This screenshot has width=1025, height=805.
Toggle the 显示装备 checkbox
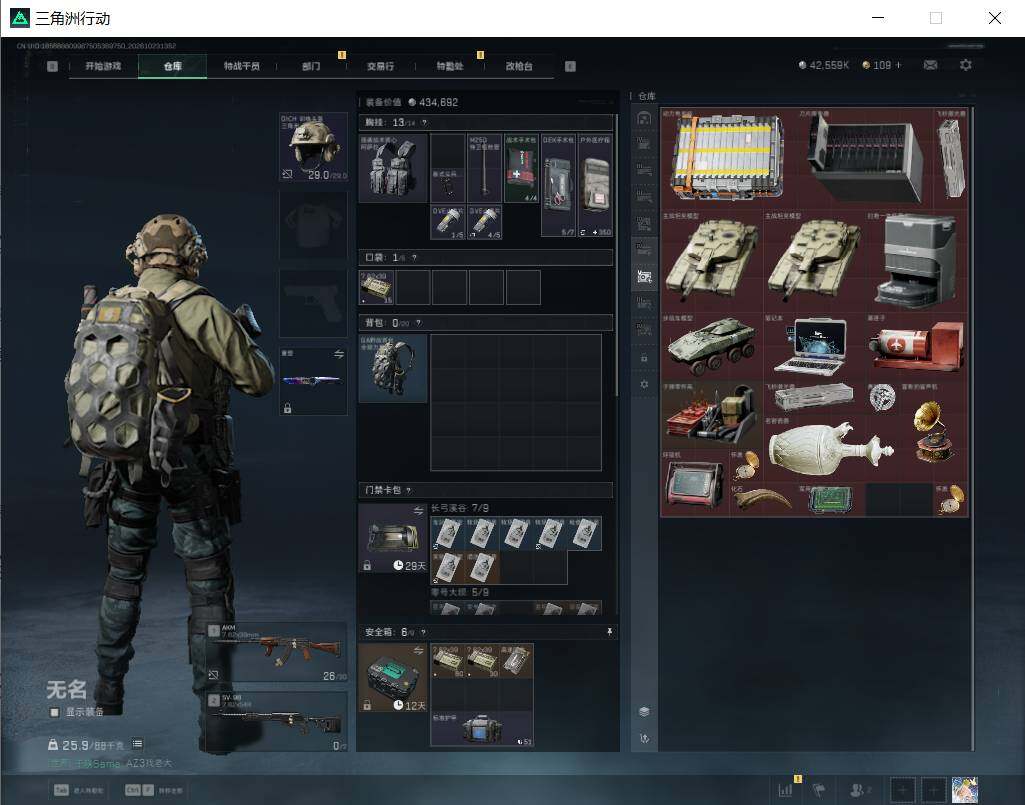[x=55, y=712]
